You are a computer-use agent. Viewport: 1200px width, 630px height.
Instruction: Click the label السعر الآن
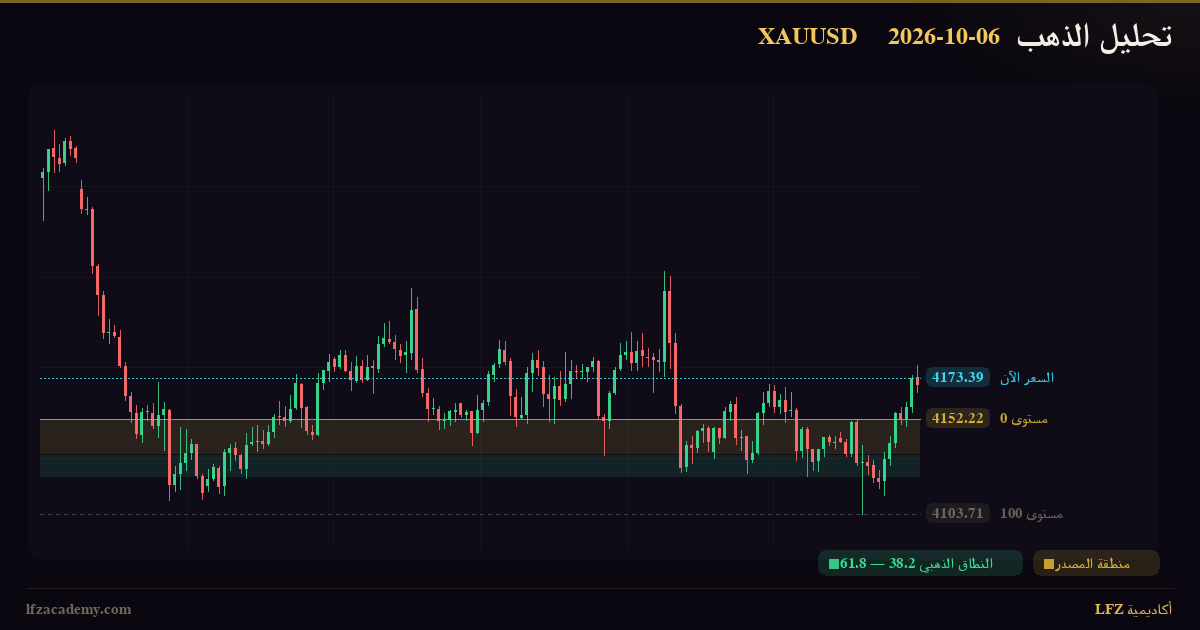click(1027, 378)
